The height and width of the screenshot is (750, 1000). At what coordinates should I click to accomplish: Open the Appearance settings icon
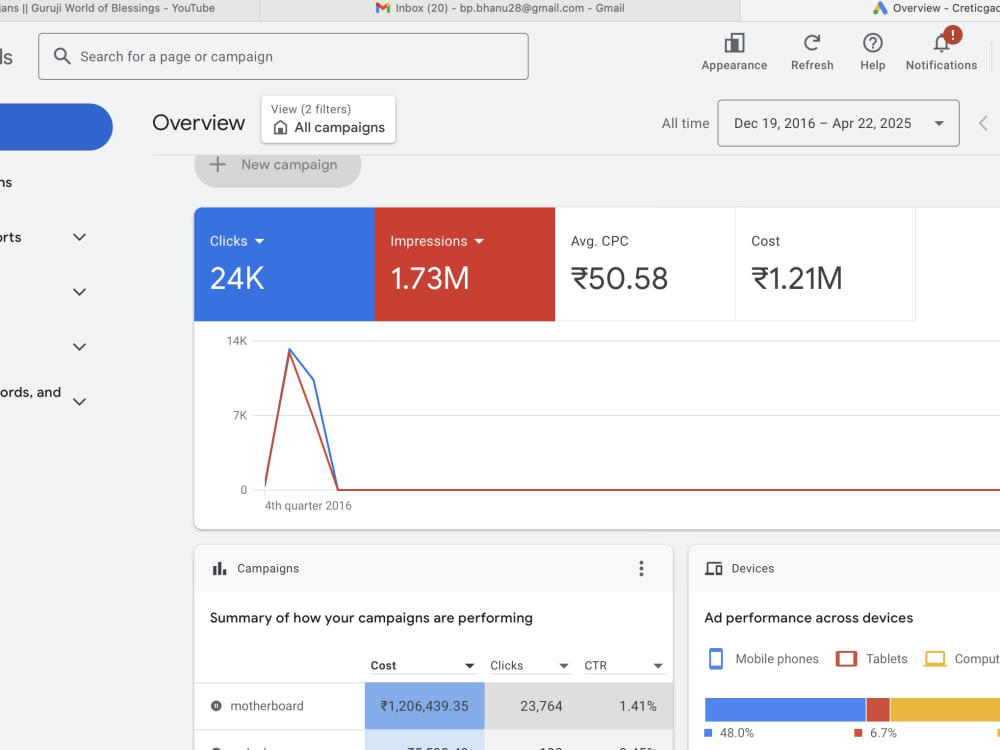coord(734,43)
